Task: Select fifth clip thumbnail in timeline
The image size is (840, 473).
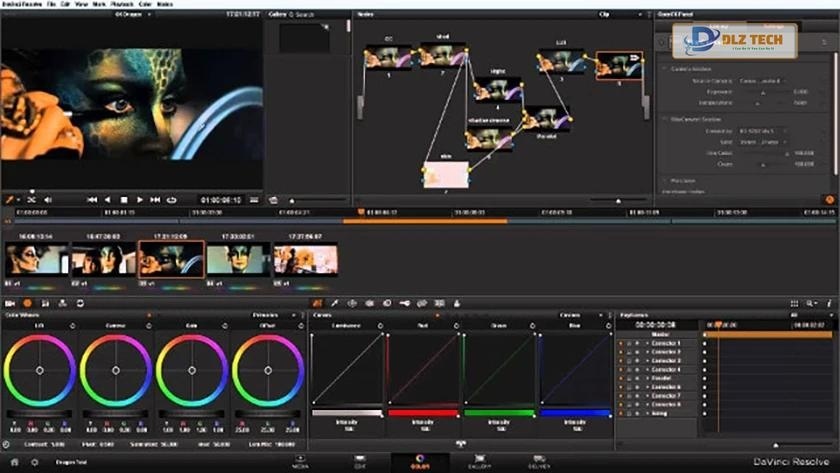Action: (x=306, y=259)
